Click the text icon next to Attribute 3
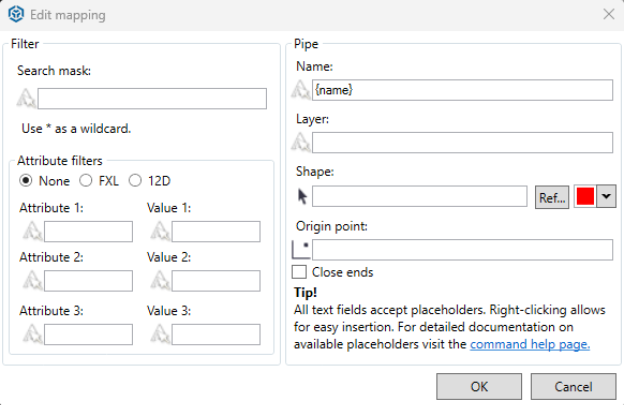This screenshot has width=624, height=405. pos(32,334)
